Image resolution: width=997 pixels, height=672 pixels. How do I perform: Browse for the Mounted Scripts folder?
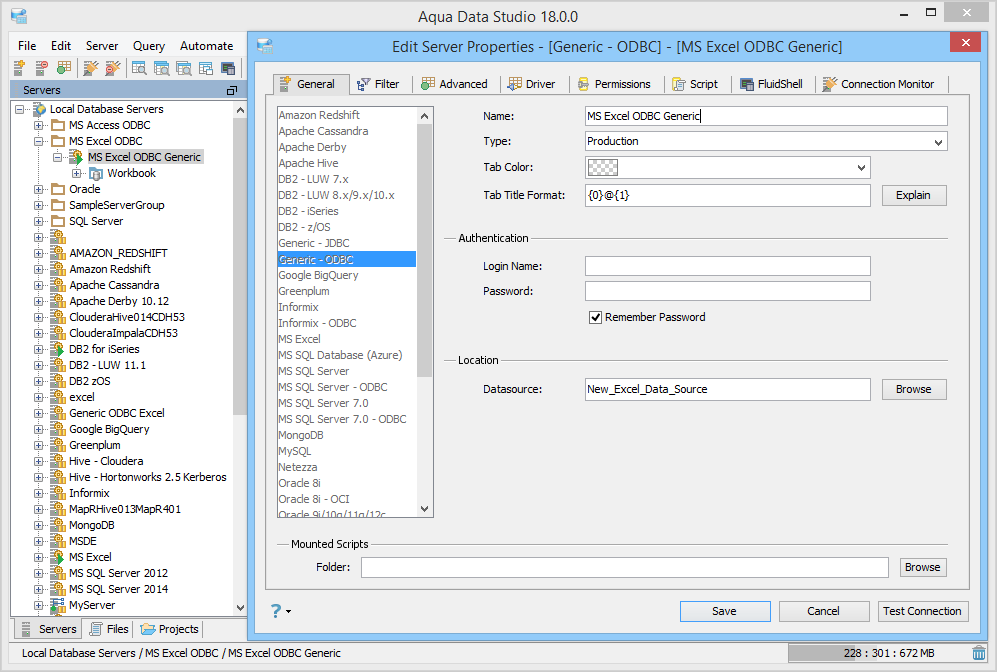point(923,567)
